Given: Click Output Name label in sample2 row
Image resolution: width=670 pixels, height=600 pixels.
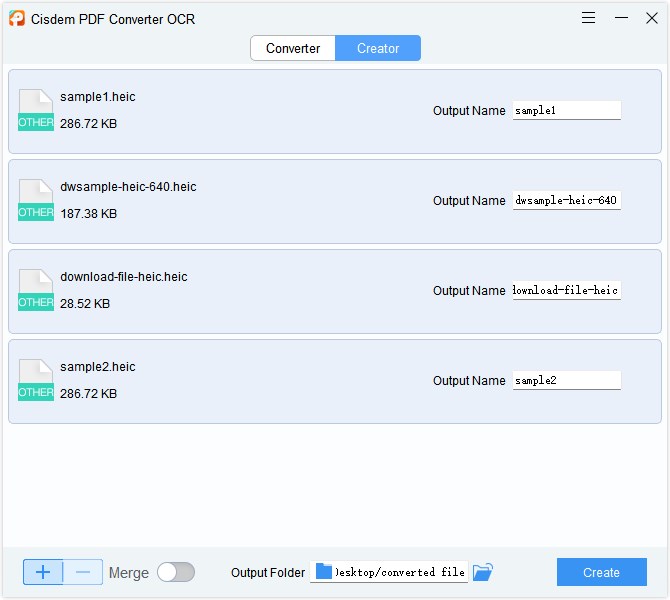Looking at the screenshot, I should click(469, 380).
